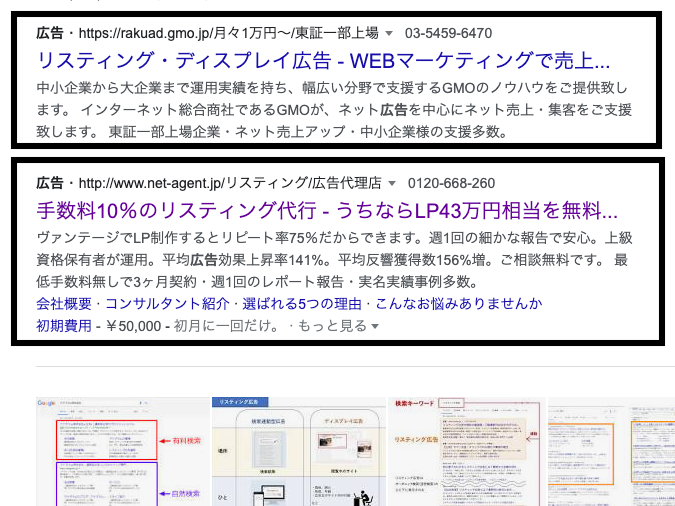Click net-agent description starting ヴァンテージでLP制作
This screenshot has width=675, height=506.
coord(334,260)
